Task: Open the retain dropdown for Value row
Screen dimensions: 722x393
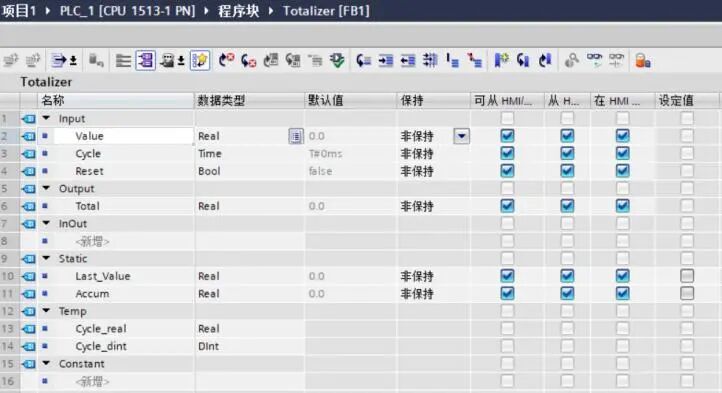Action: pos(461,136)
